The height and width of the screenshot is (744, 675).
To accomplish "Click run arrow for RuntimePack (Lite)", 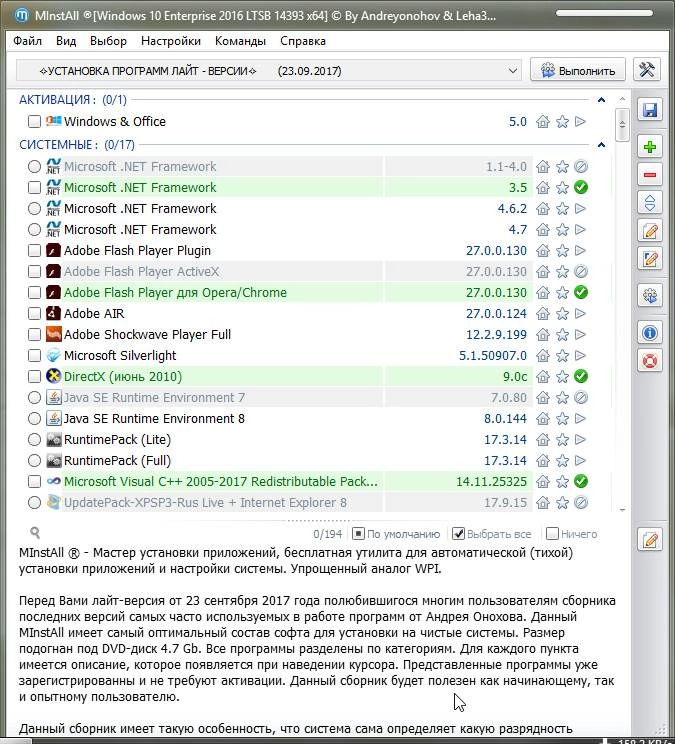I will (580, 440).
